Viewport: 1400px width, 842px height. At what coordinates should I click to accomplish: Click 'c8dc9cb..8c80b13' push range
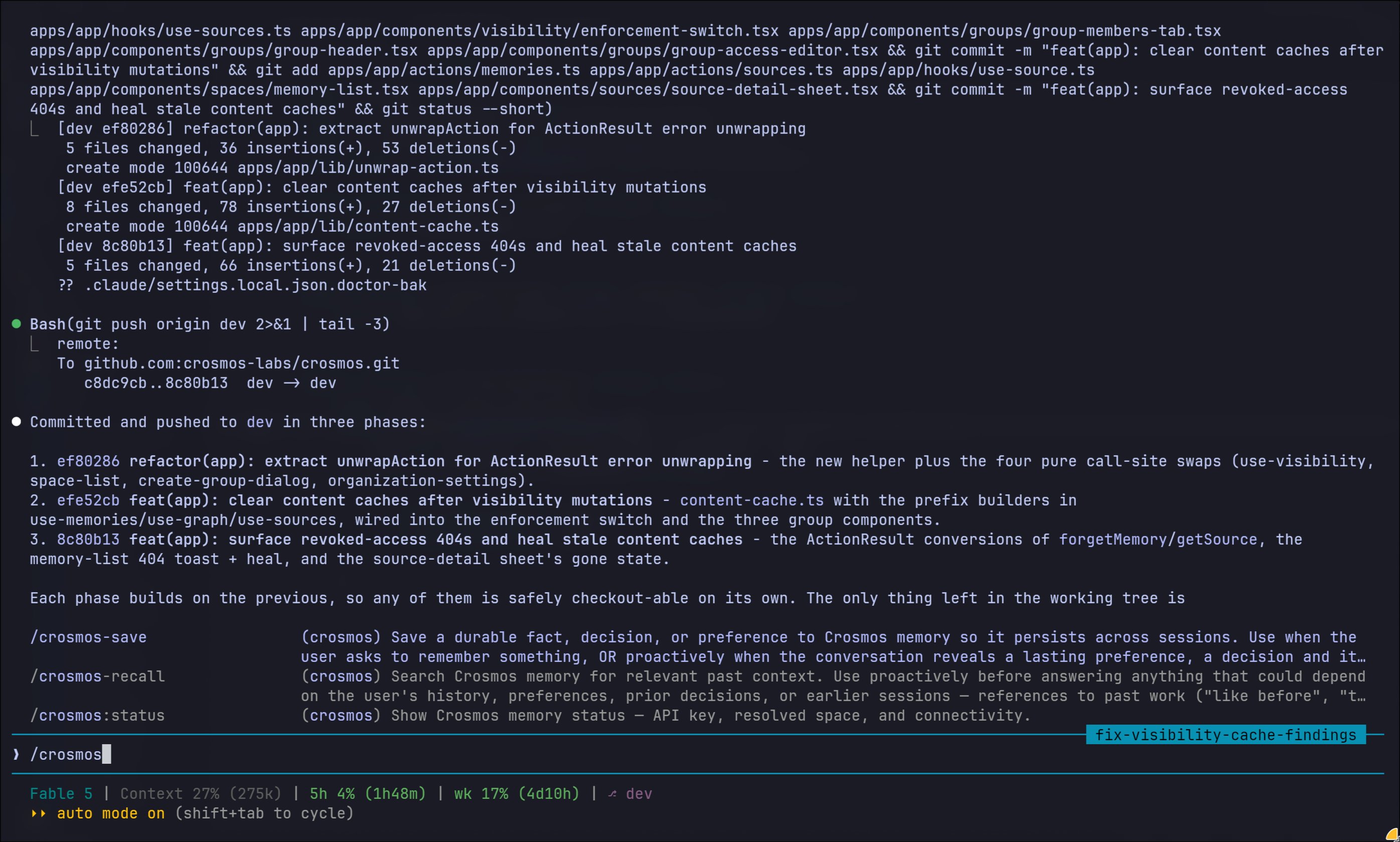tap(156, 383)
